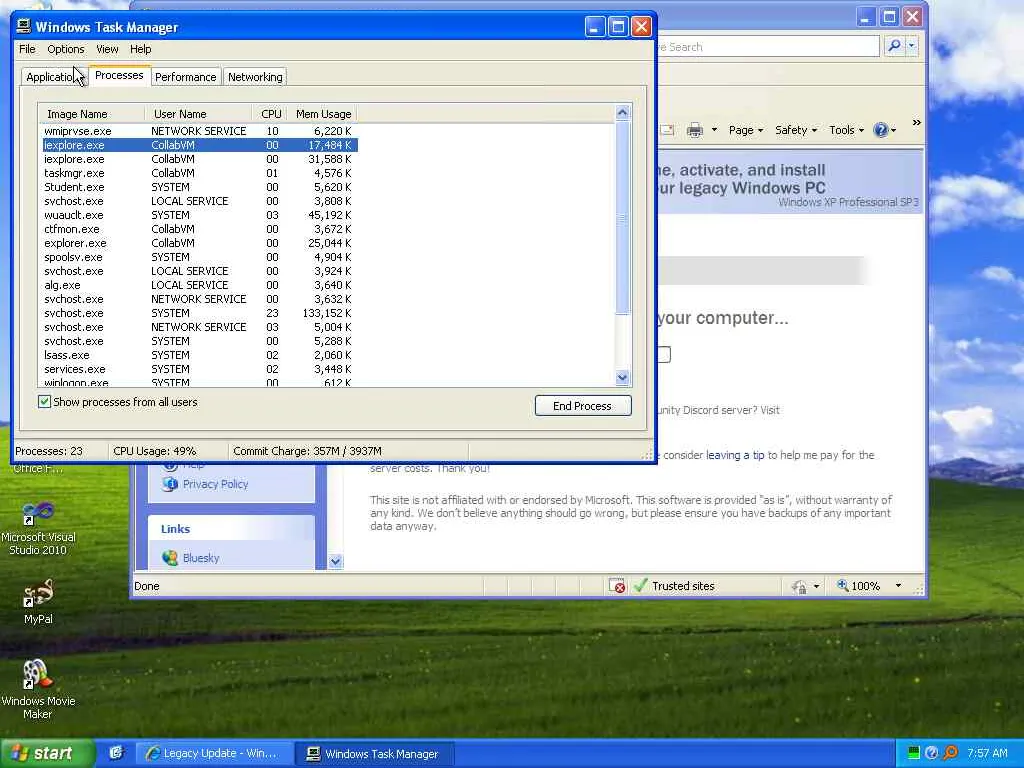
Task: Open the File menu in Task Manager
Action: tap(27, 49)
